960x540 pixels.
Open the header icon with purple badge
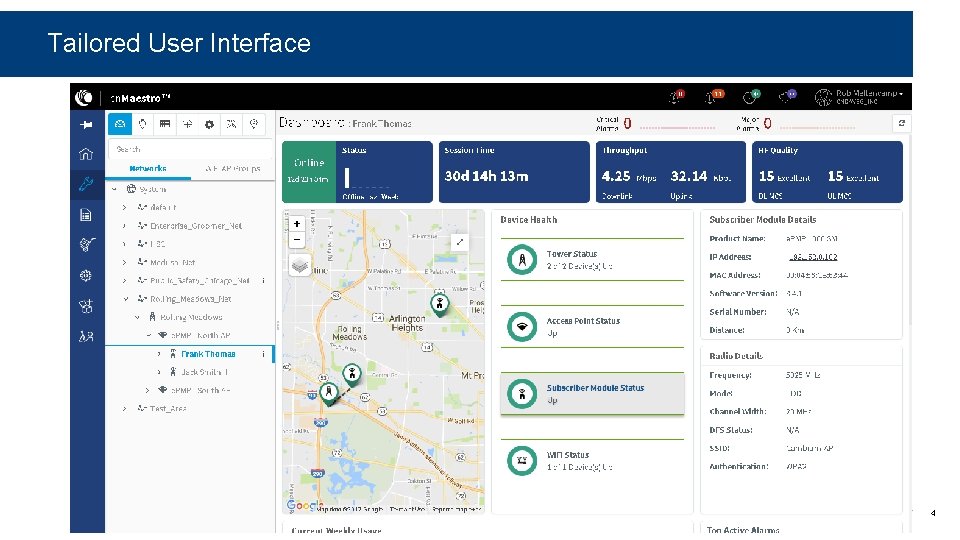[787, 96]
